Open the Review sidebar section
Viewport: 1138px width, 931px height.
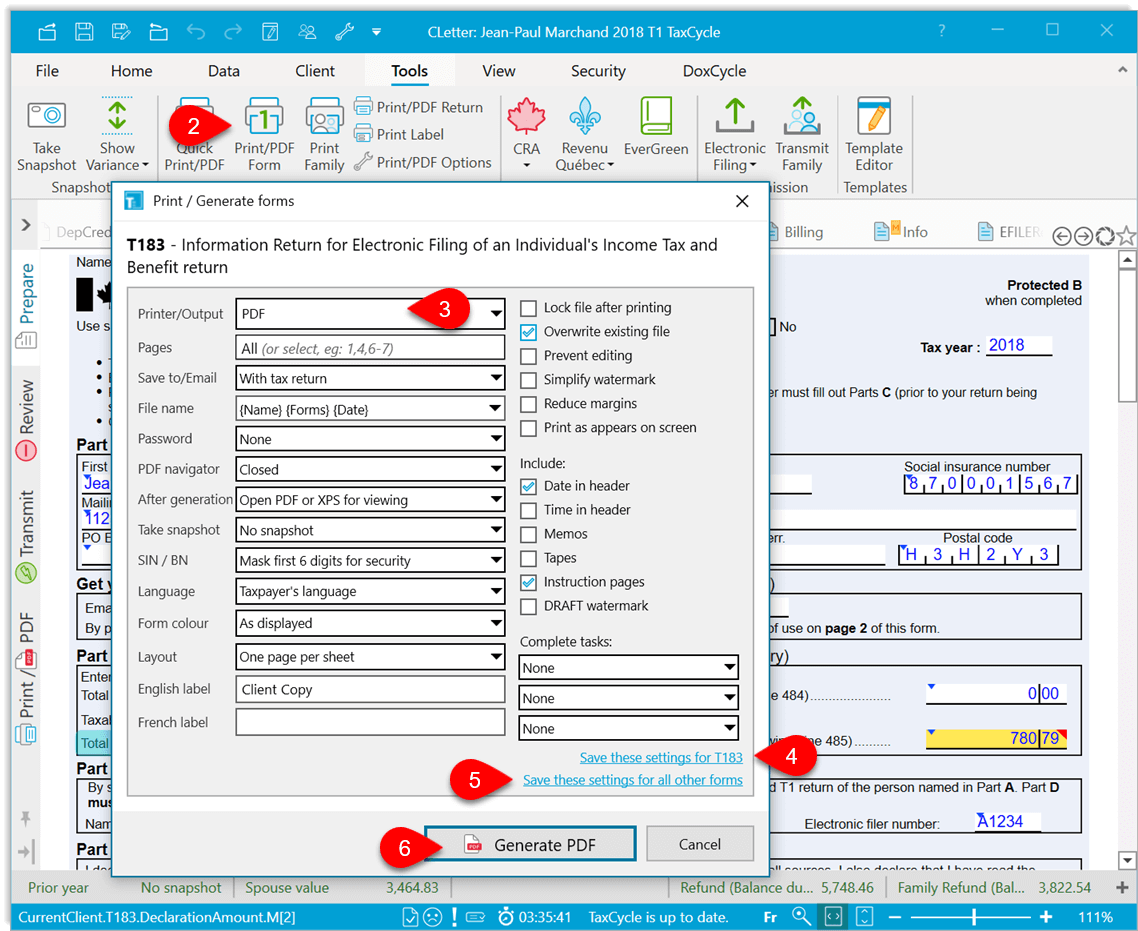(26, 419)
